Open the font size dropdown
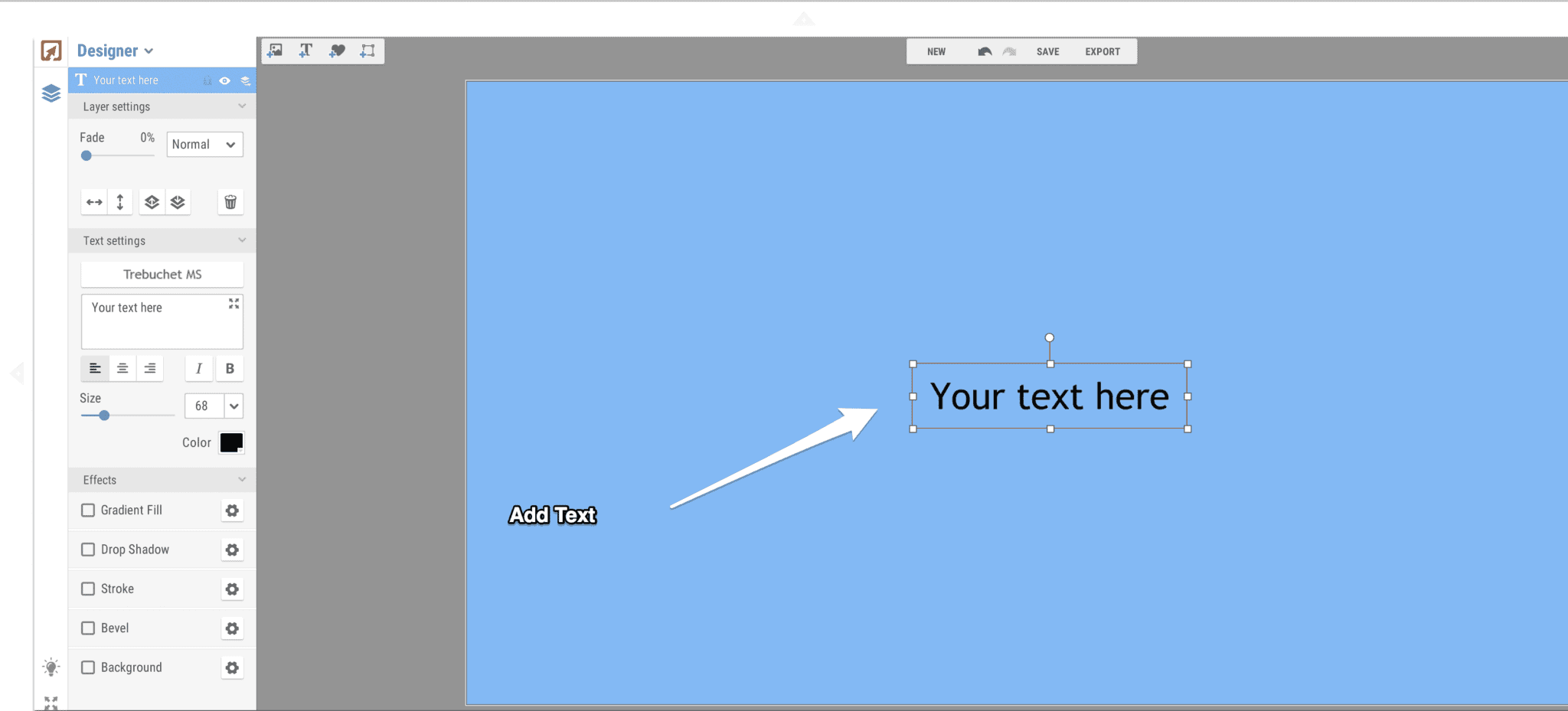 pyautogui.click(x=234, y=406)
